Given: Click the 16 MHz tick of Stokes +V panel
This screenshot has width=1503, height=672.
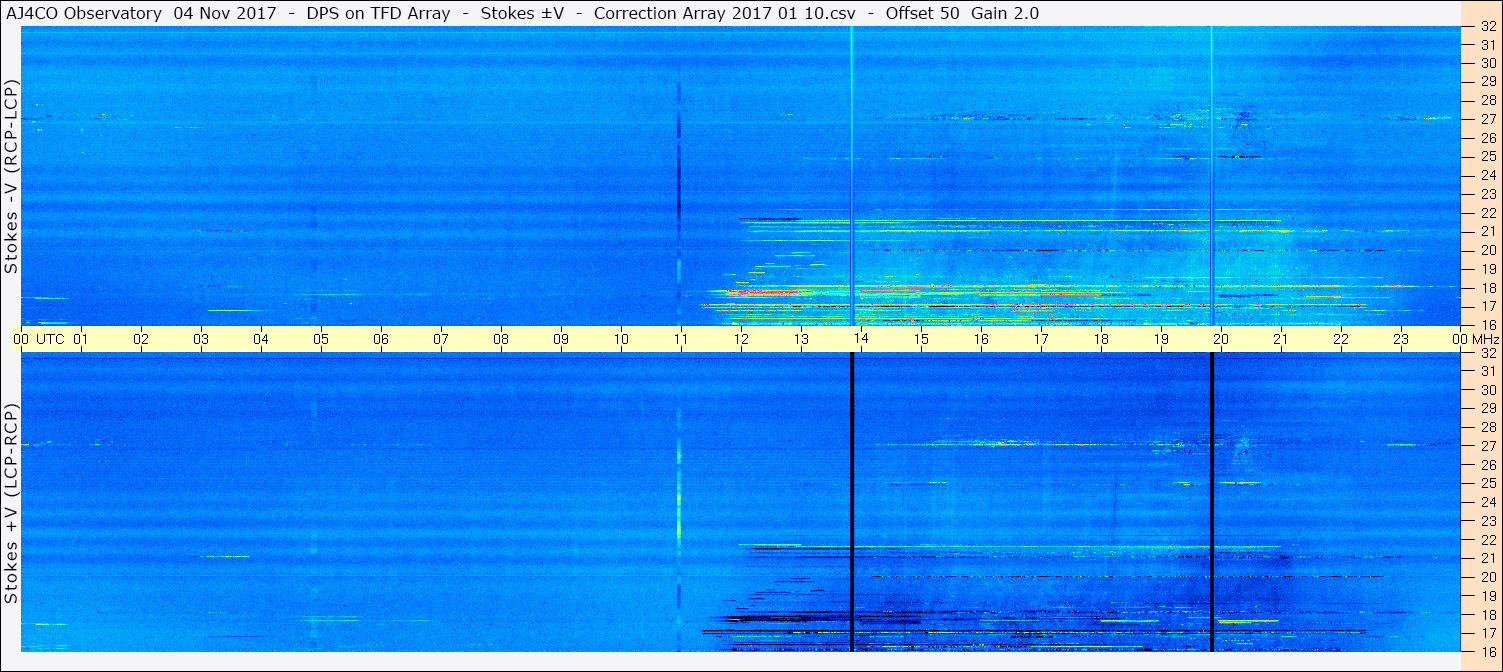Looking at the screenshot, I should click(x=1488, y=651).
